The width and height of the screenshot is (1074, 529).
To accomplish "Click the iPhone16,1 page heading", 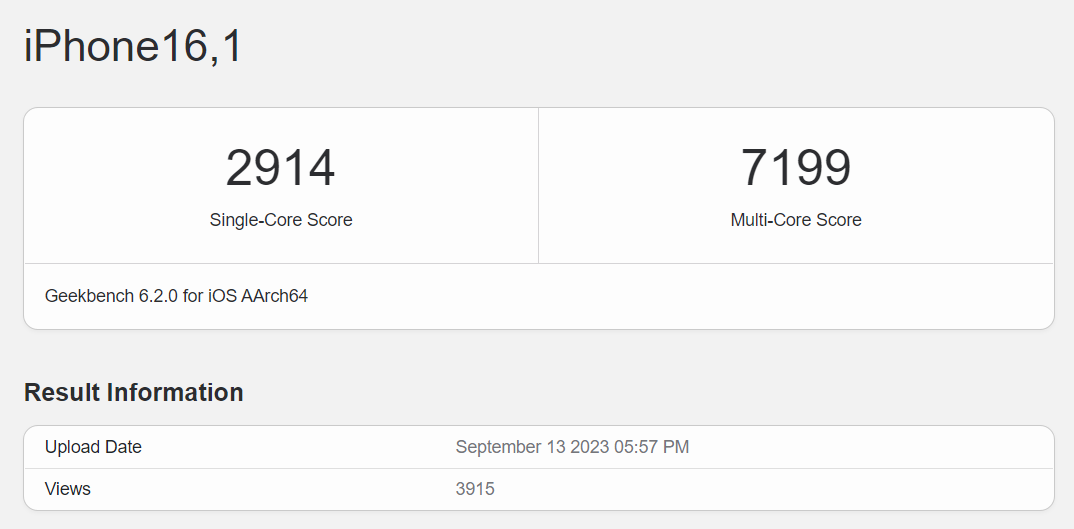I will 133,47.
